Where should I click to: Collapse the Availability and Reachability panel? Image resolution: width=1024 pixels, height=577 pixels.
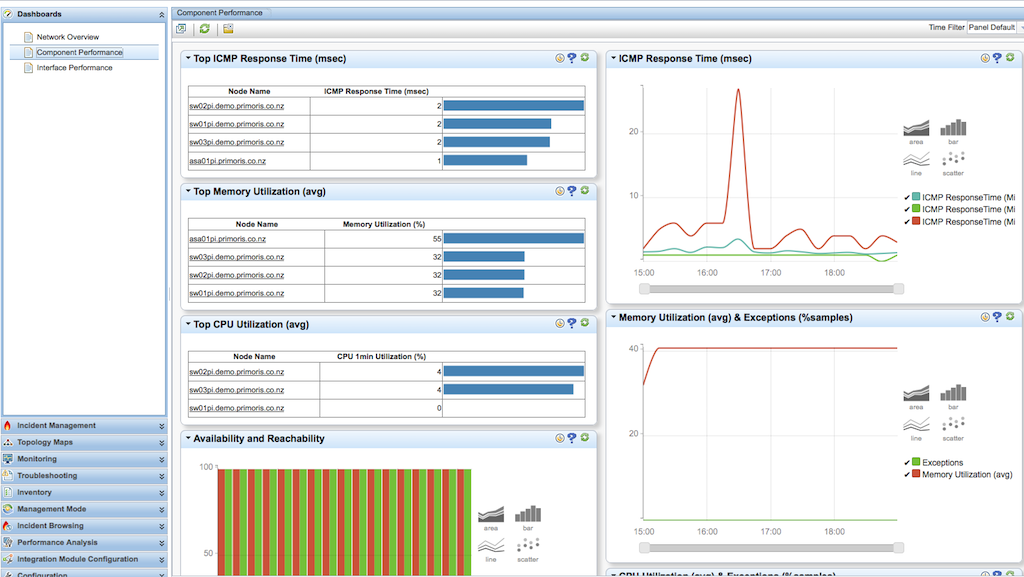point(188,438)
